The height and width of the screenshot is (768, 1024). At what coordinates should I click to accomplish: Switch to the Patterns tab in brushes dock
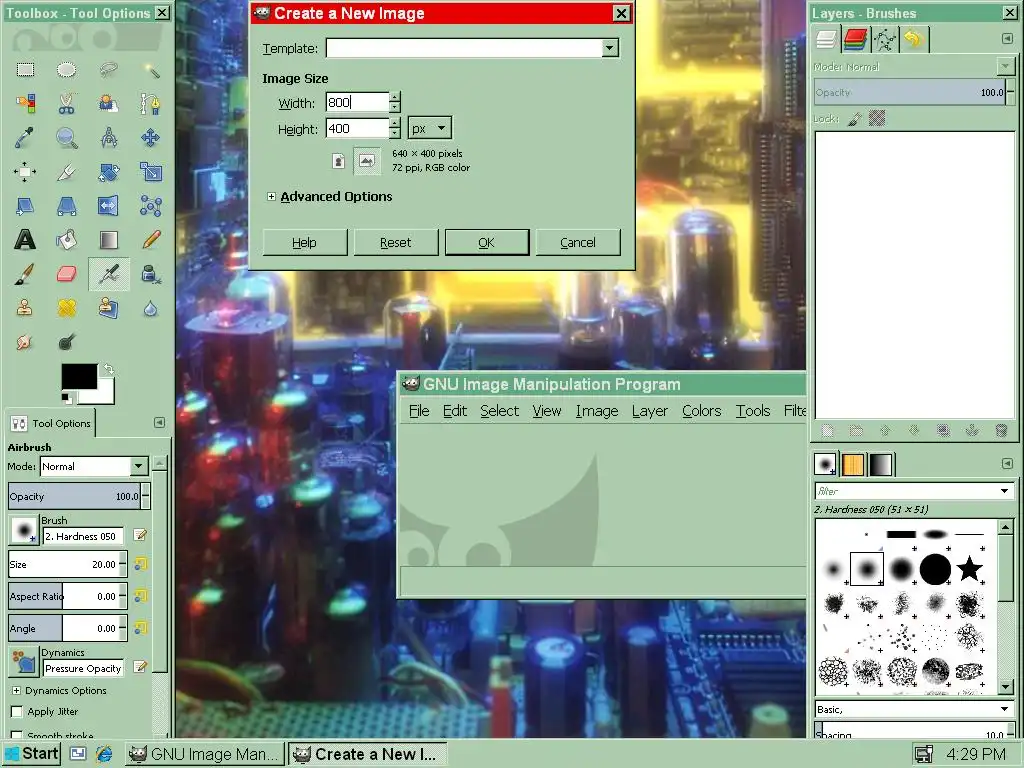coord(853,464)
